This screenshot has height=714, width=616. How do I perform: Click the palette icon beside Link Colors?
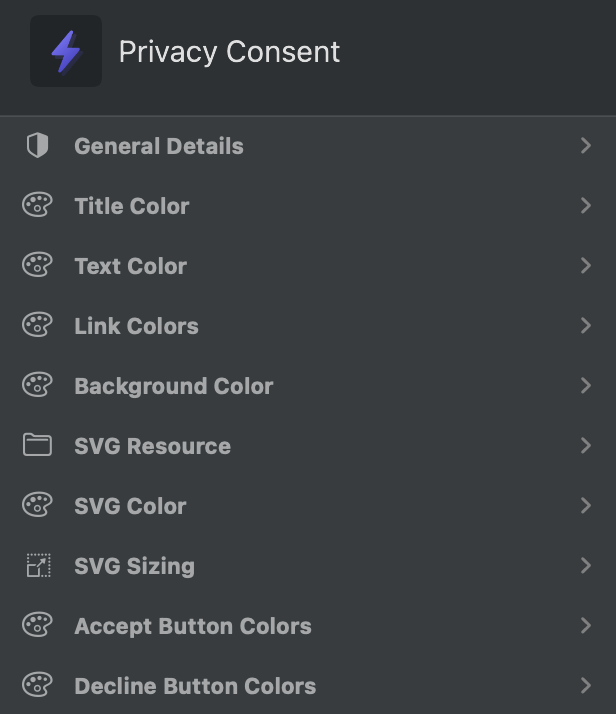click(x=37, y=326)
